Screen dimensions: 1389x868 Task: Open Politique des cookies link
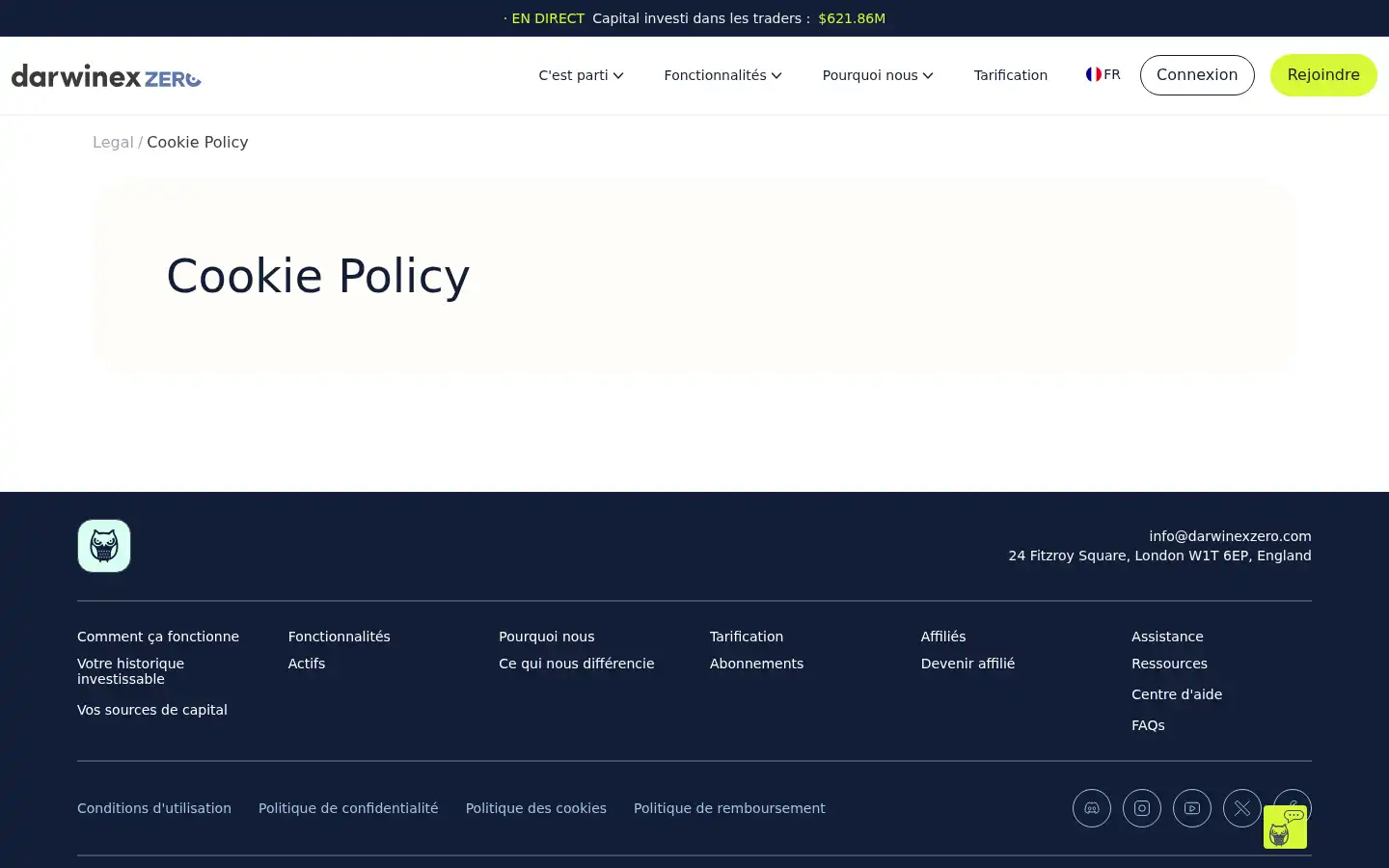coord(536,808)
